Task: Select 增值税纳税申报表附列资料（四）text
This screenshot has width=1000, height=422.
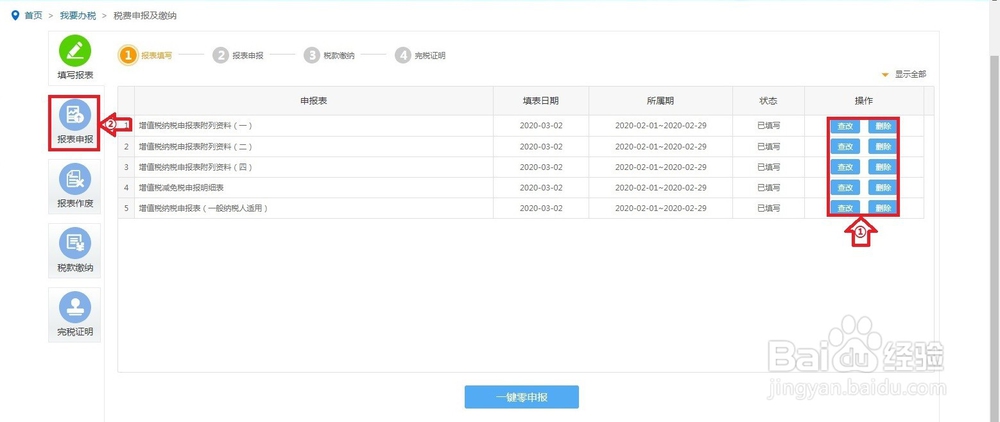Action: (196, 167)
